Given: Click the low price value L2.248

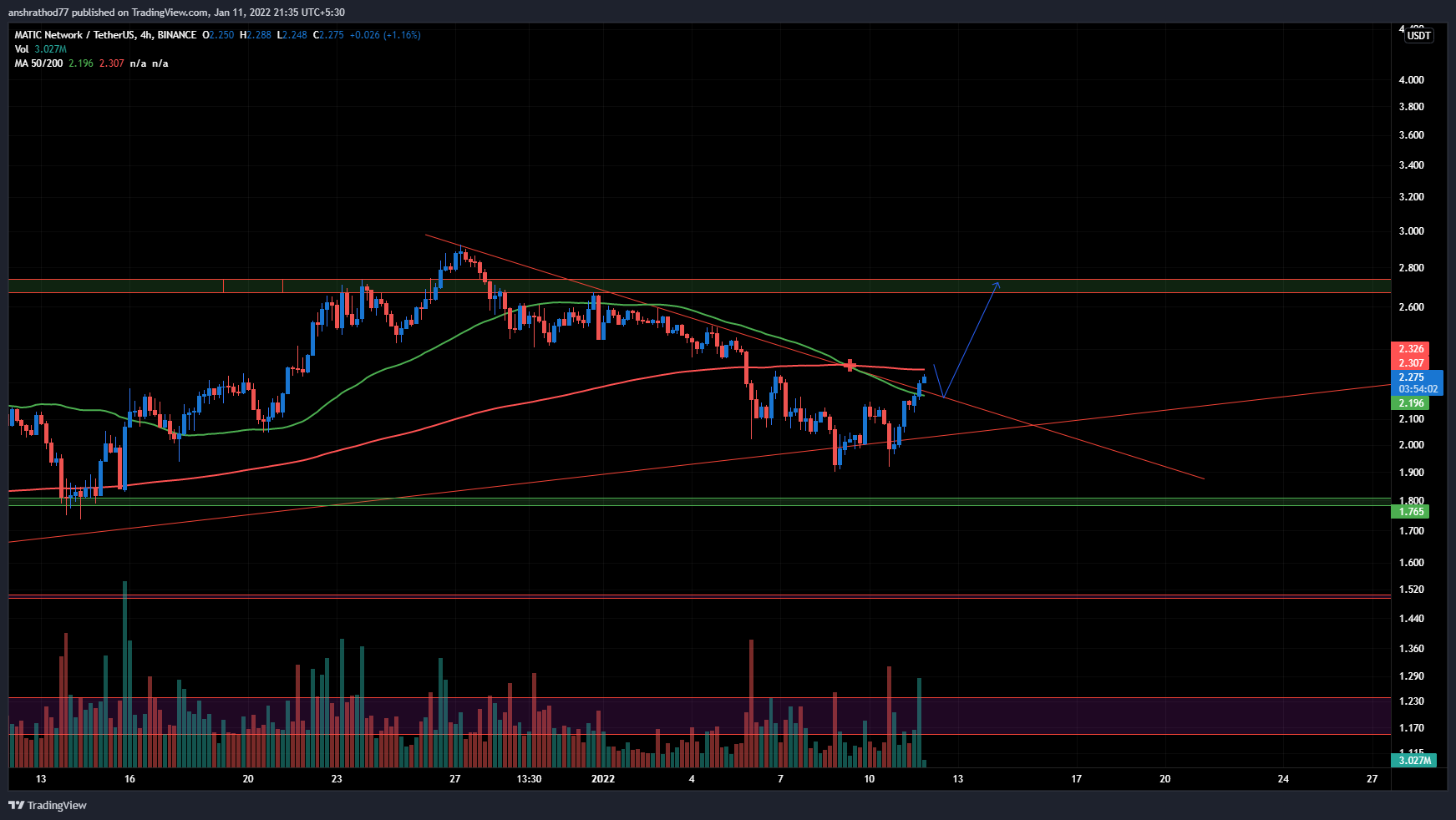Looking at the screenshot, I should 292,35.
